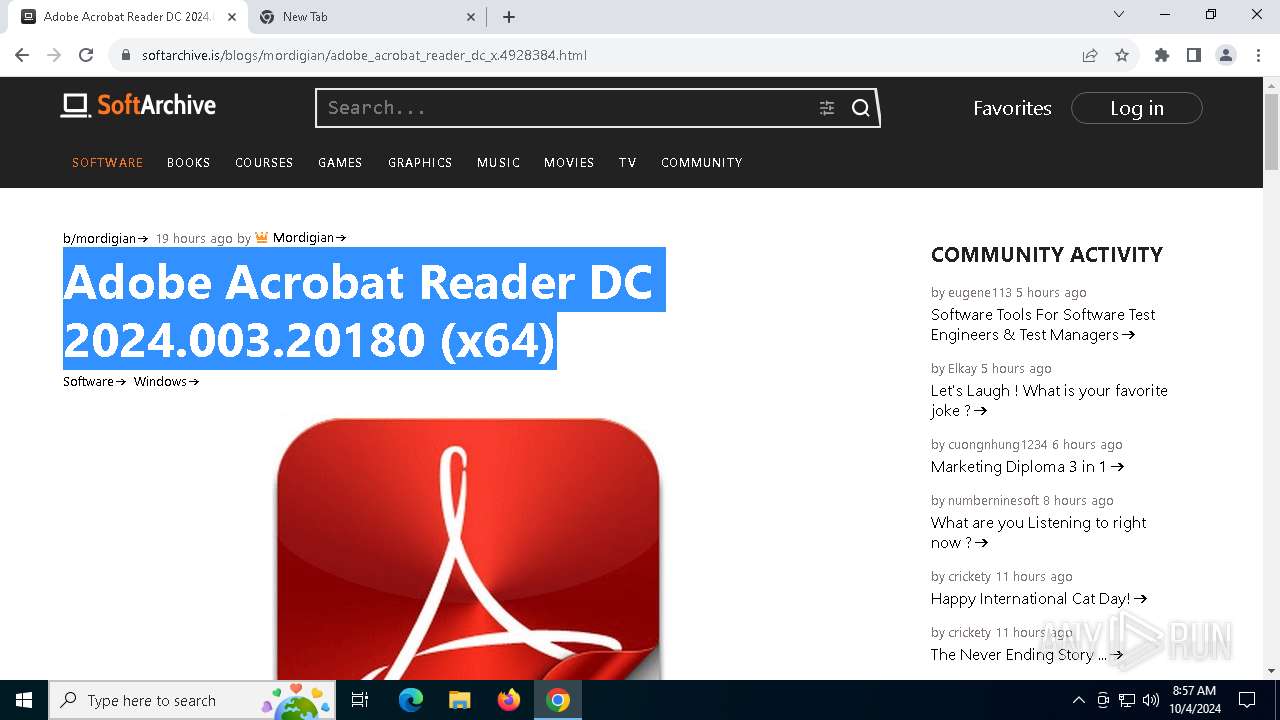1280x720 pixels.
Task: Open Let's Laugh favorite joke post
Action: click(x=1049, y=400)
